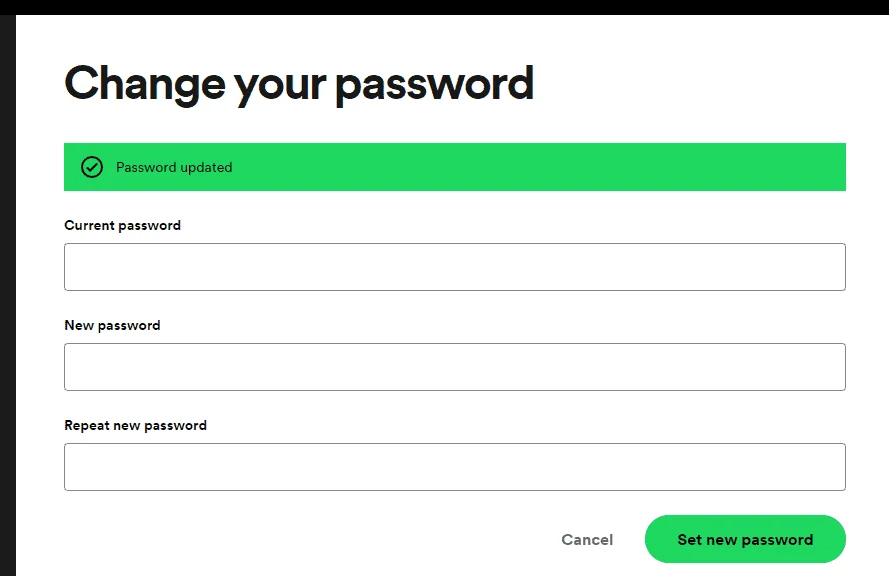
Task: Click the word 'Repeat' in the last field label
Action: 87,426
